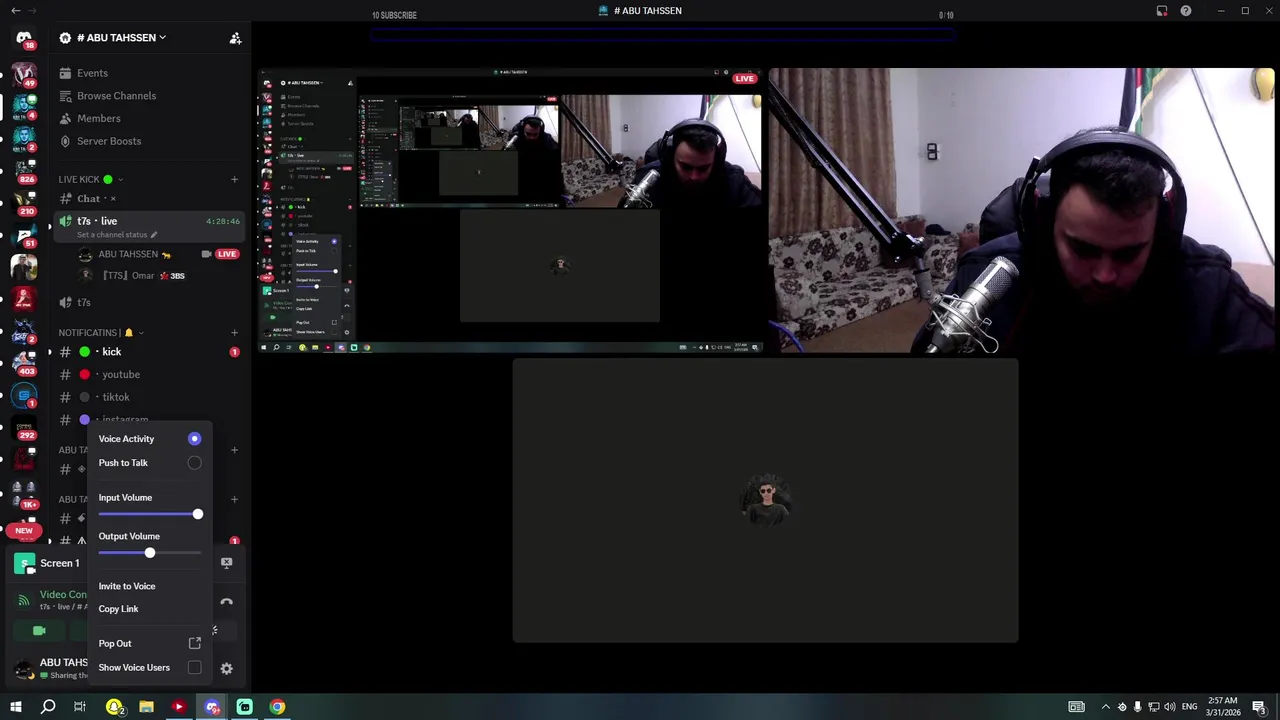
Task: Open the Members list
Action: 98,118
